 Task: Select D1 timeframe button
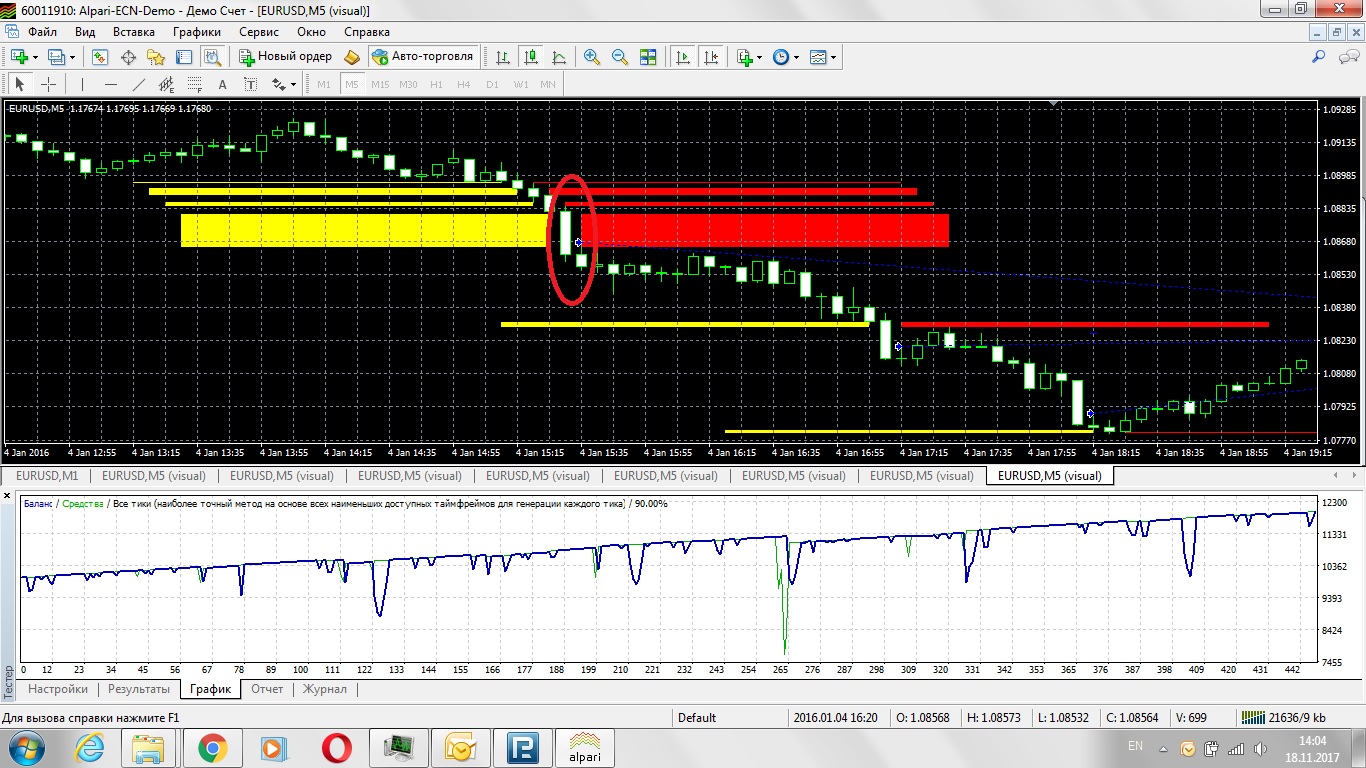(x=492, y=85)
